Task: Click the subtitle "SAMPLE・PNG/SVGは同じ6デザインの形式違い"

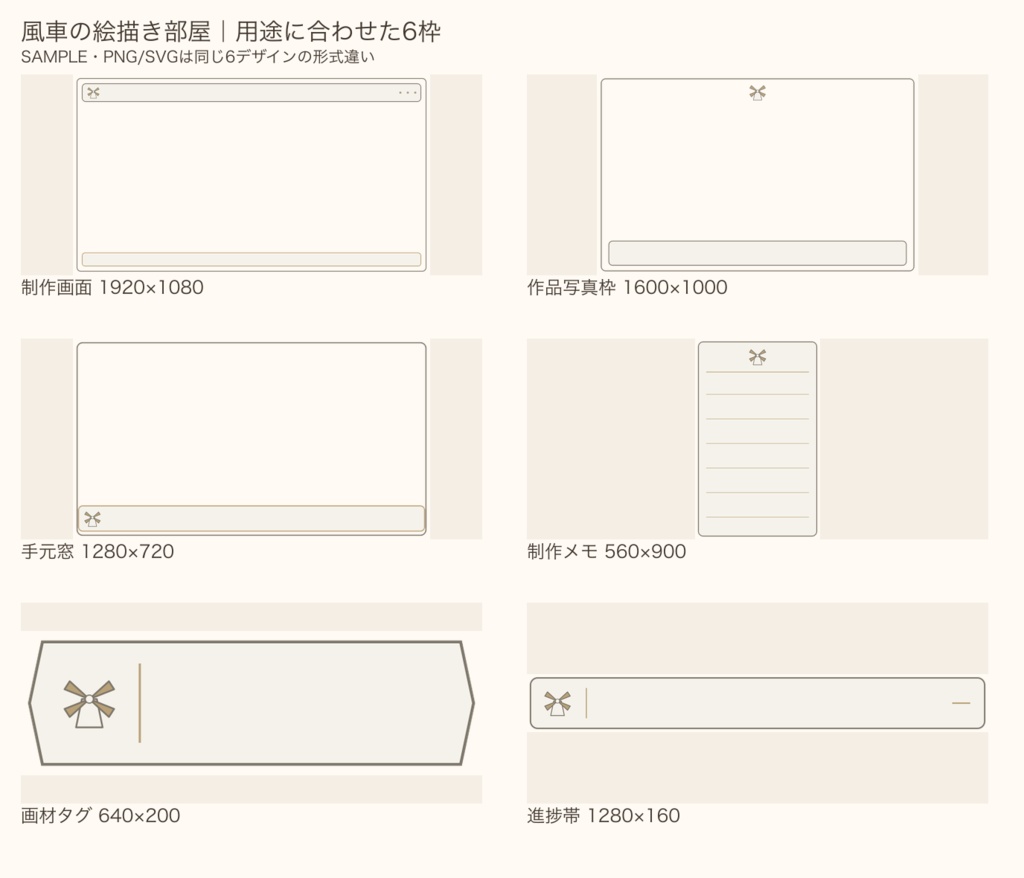Action: coord(198,57)
